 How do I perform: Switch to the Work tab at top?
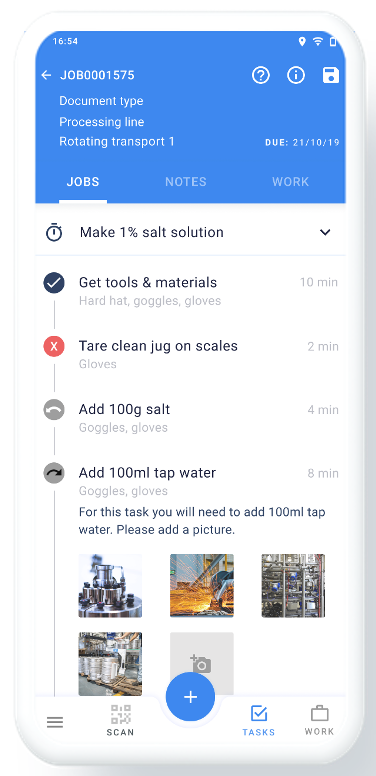tap(290, 182)
